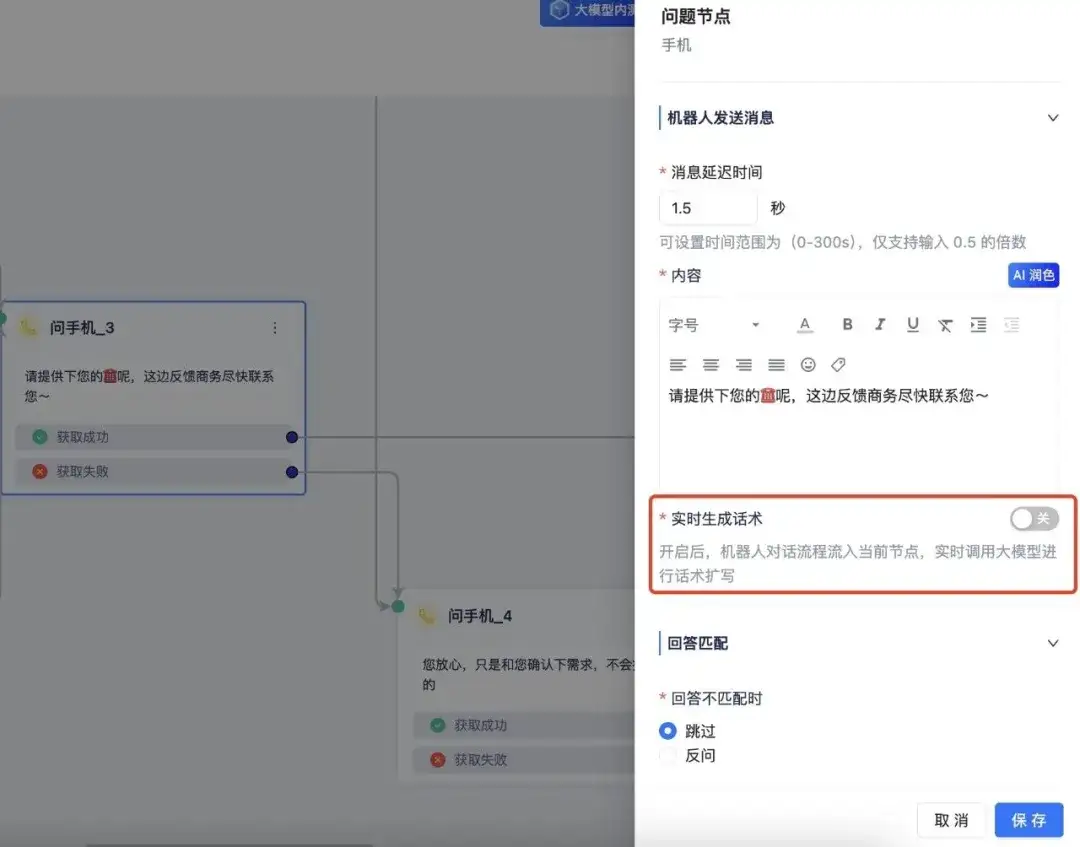This screenshot has width=1080, height=847.
Task: Click the 大模型内容 tab at top
Action: 590,11
